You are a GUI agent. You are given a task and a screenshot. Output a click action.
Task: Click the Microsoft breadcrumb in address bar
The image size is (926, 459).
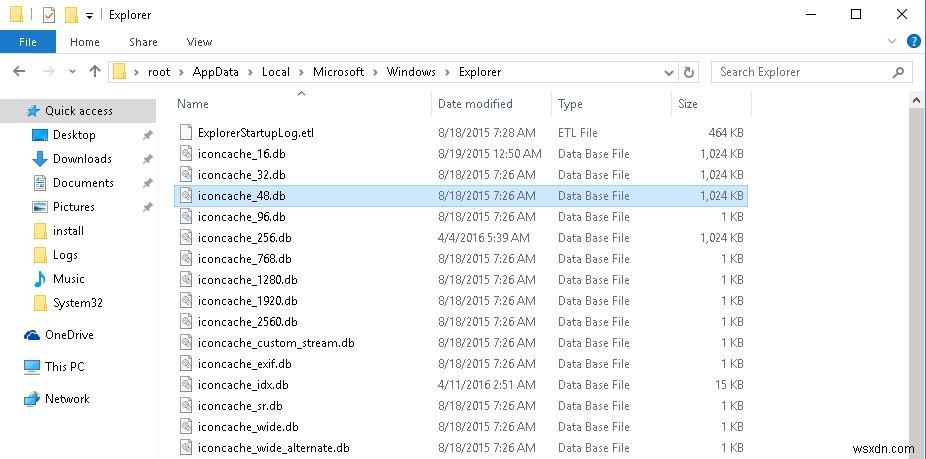338,72
